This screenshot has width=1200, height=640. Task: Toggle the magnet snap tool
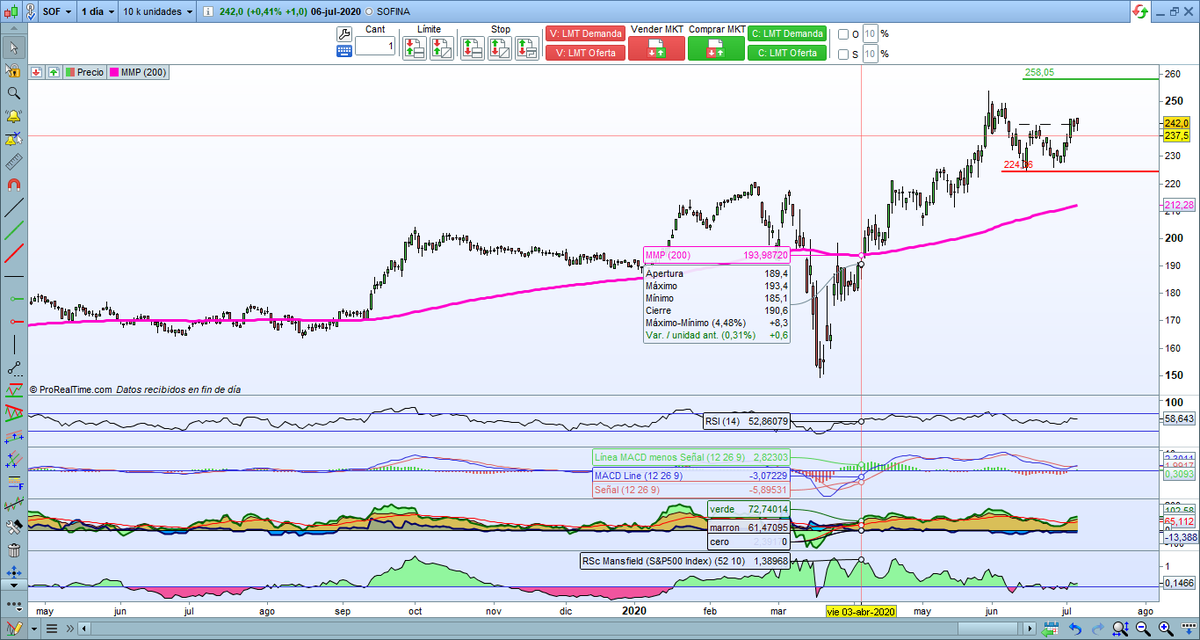click(x=13, y=184)
